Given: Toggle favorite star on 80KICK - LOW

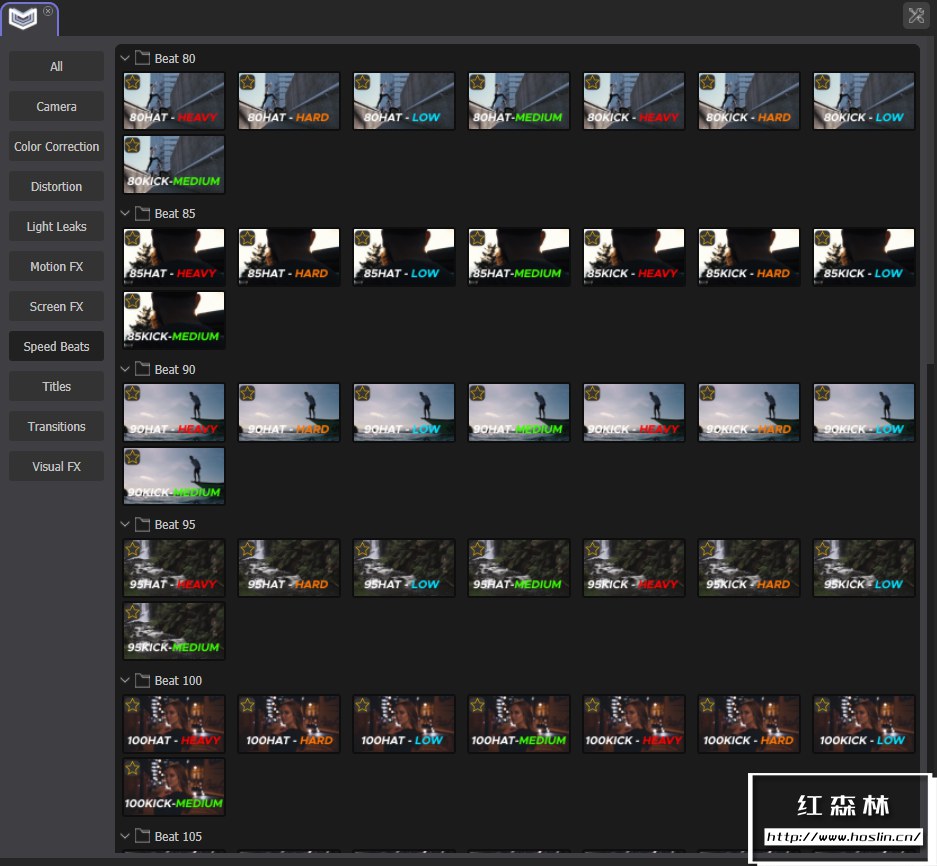Looking at the screenshot, I should [x=822, y=82].
